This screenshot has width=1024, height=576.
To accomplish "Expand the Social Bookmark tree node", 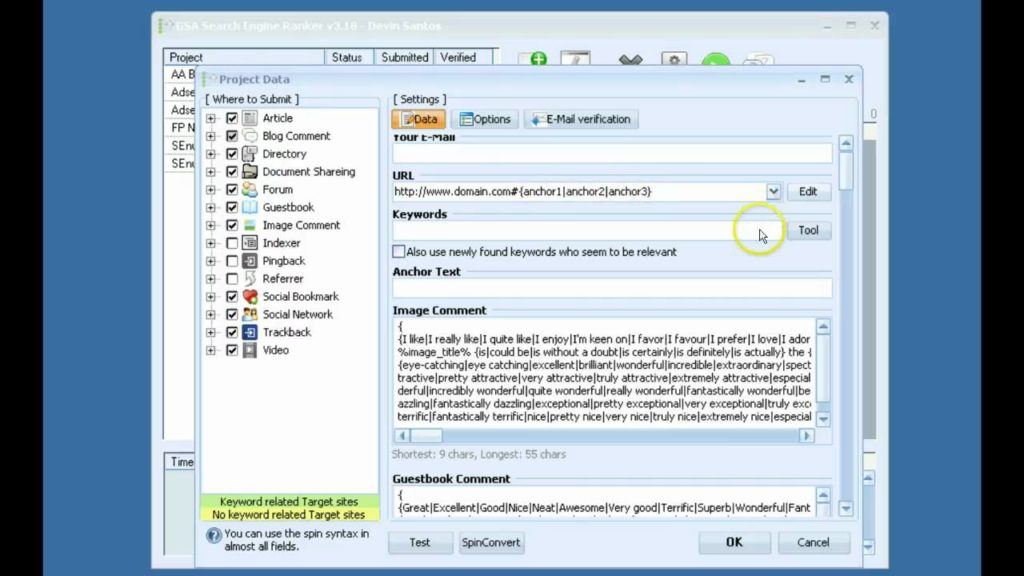I will [x=211, y=296].
